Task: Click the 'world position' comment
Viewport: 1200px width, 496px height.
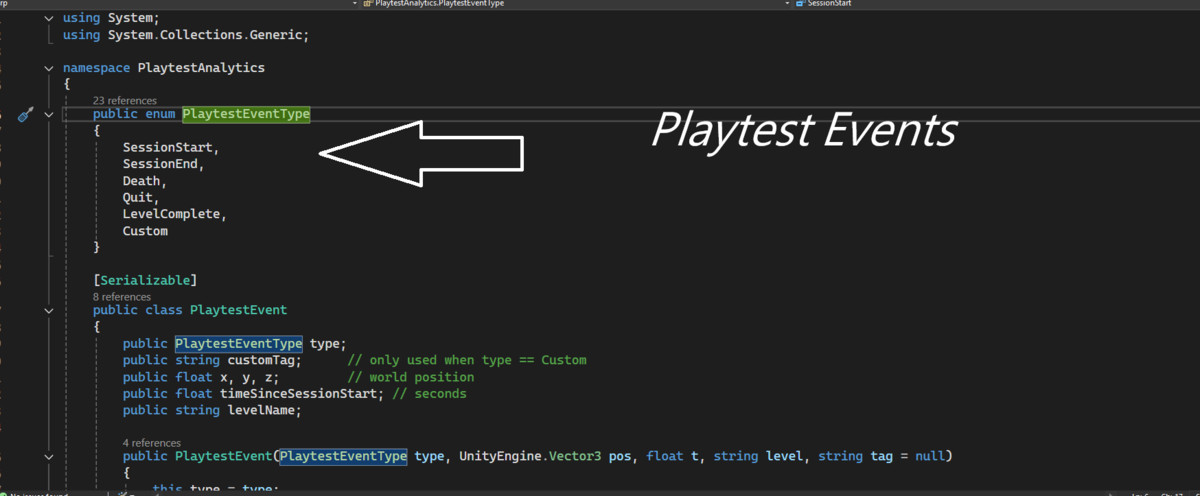Action: click(410, 377)
